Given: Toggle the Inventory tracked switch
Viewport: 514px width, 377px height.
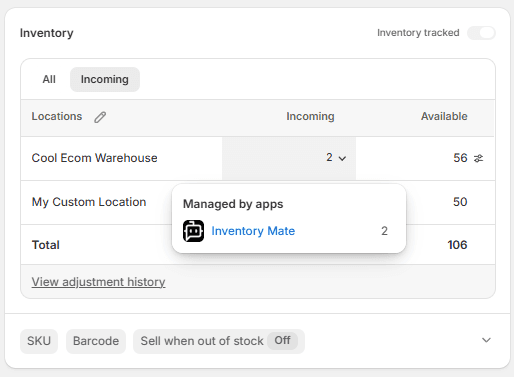Looking at the screenshot, I should point(481,33).
